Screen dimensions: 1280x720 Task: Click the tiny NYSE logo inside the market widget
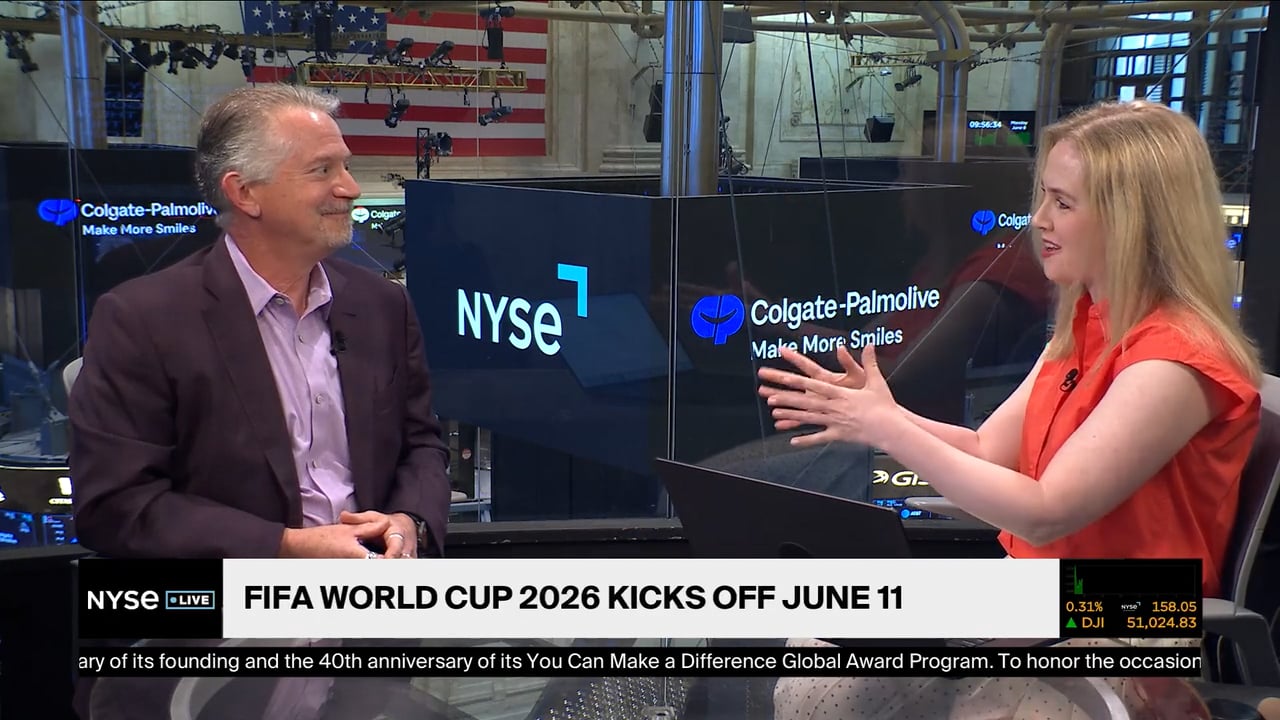coord(1130,606)
